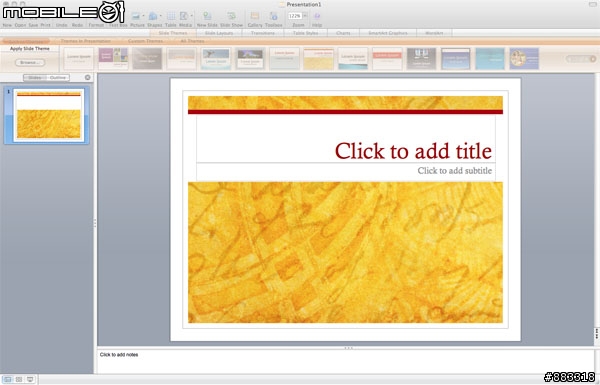The height and width of the screenshot is (385, 600).
Task: Open the Shapes dropdown arrow
Action: pyautogui.click(x=161, y=16)
